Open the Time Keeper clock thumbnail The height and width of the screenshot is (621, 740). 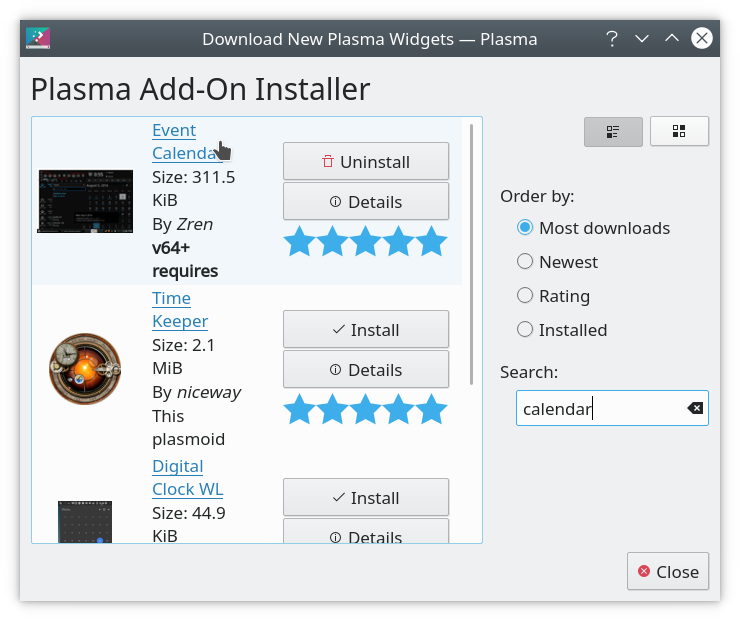(85, 369)
